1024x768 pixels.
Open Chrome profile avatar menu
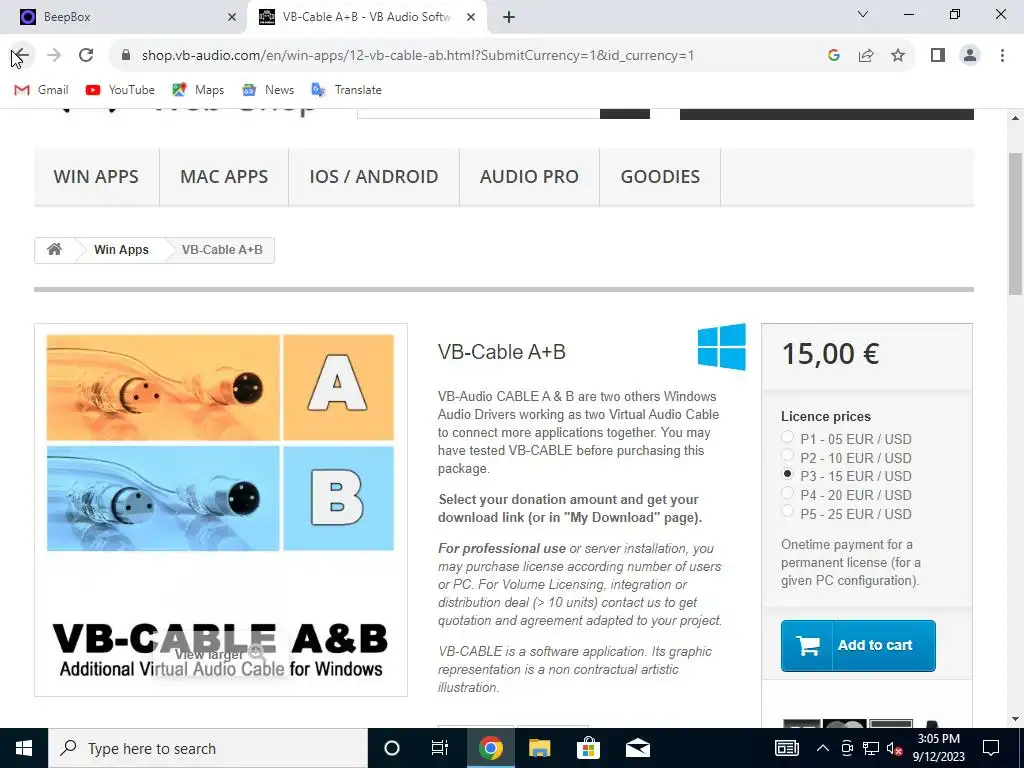pyautogui.click(x=970, y=56)
